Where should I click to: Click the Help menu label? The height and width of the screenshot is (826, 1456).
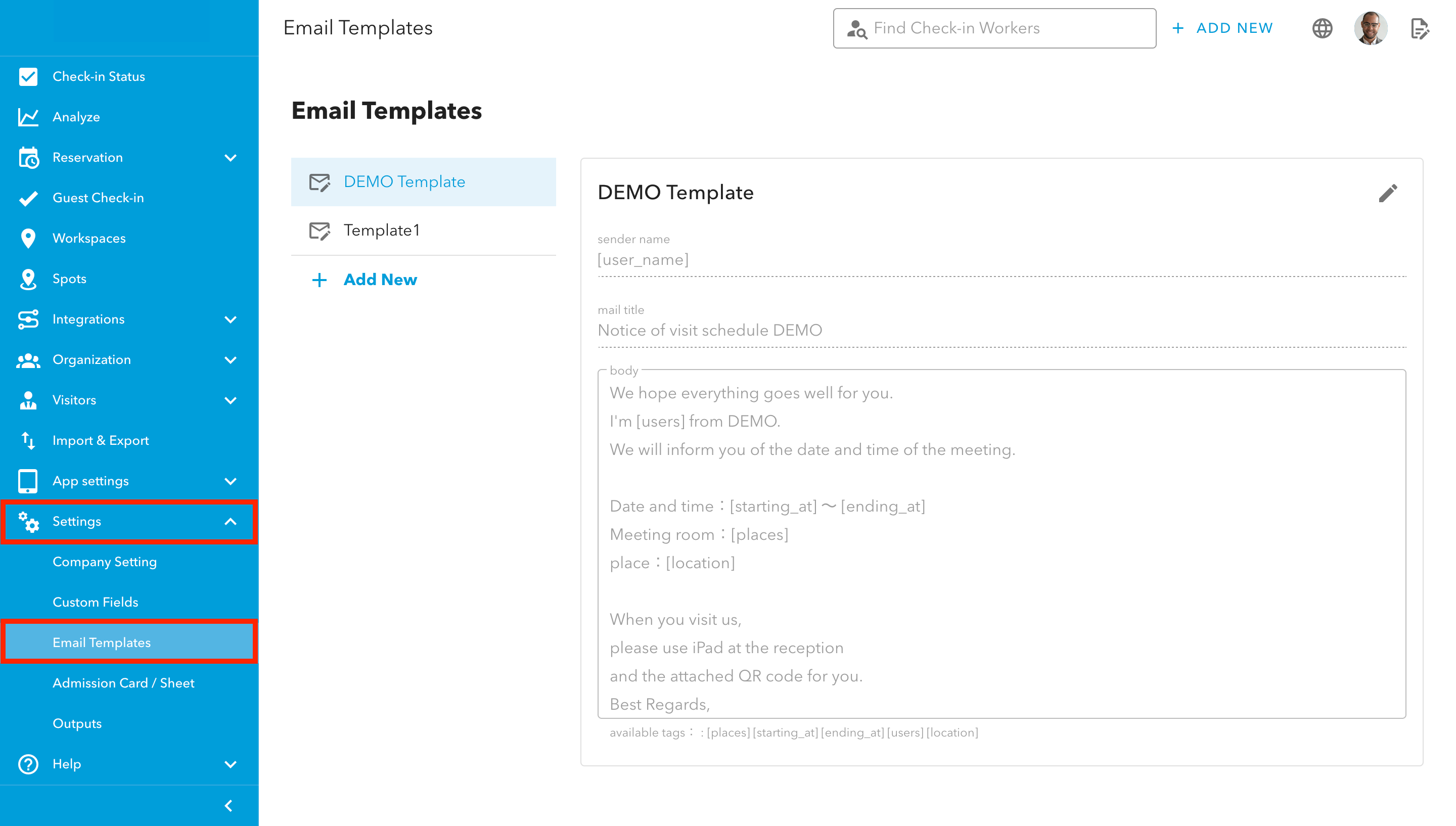pyautogui.click(x=67, y=764)
